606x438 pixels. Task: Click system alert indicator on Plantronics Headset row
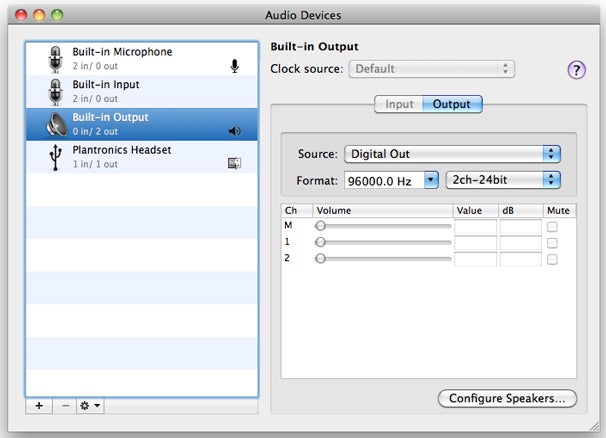click(x=234, y=164)
